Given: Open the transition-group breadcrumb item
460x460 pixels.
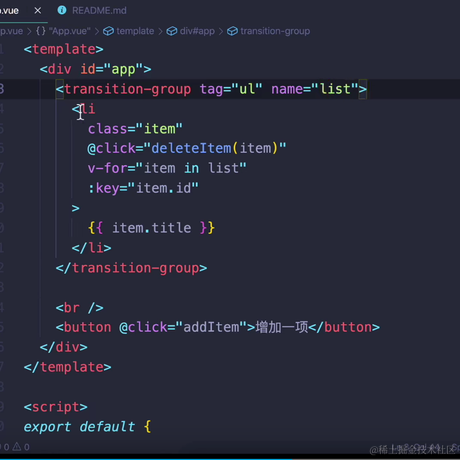Looking at the screenshot, I should 275,31.
